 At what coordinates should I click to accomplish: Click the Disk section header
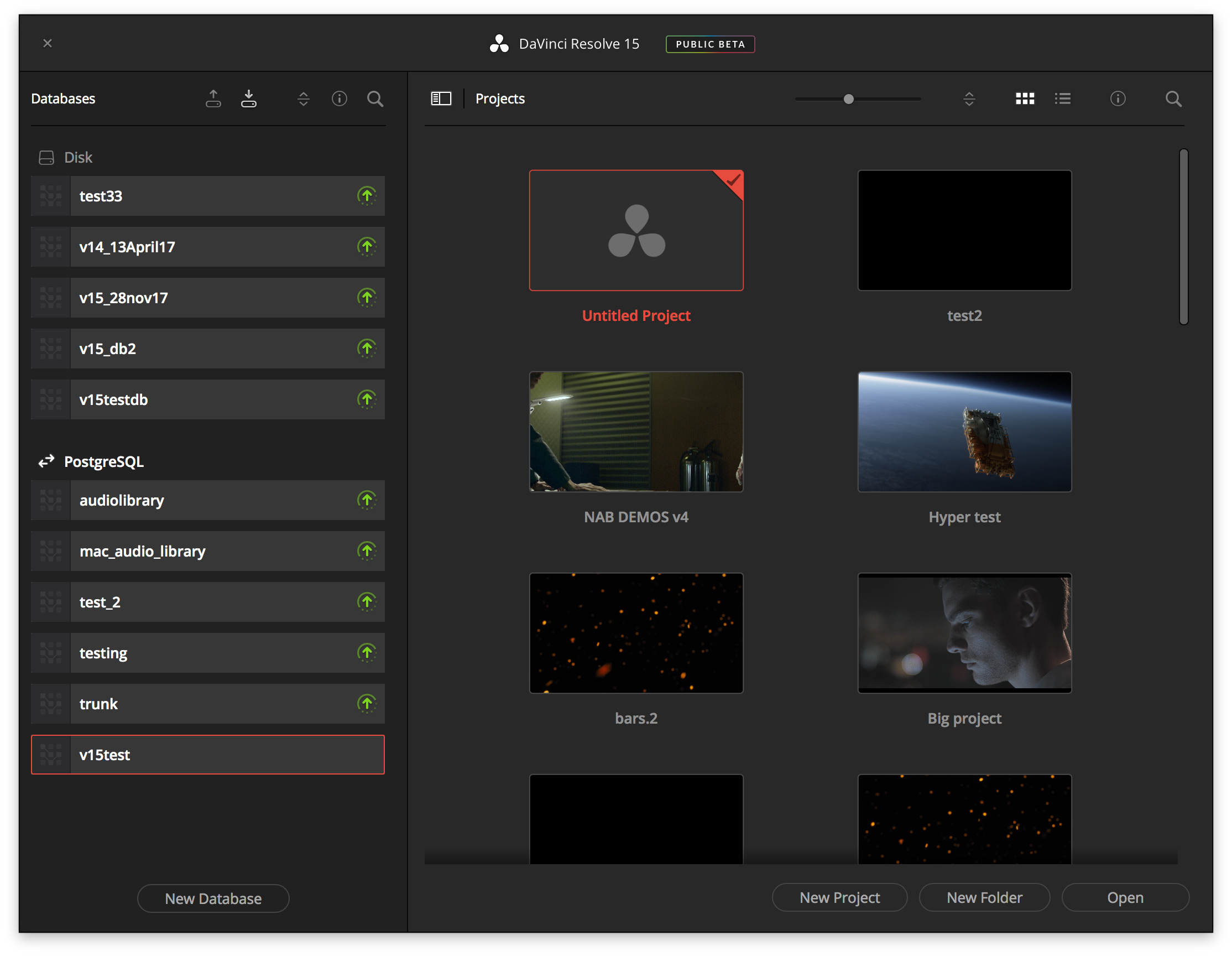pyautogui.click(x=65, y=158)
